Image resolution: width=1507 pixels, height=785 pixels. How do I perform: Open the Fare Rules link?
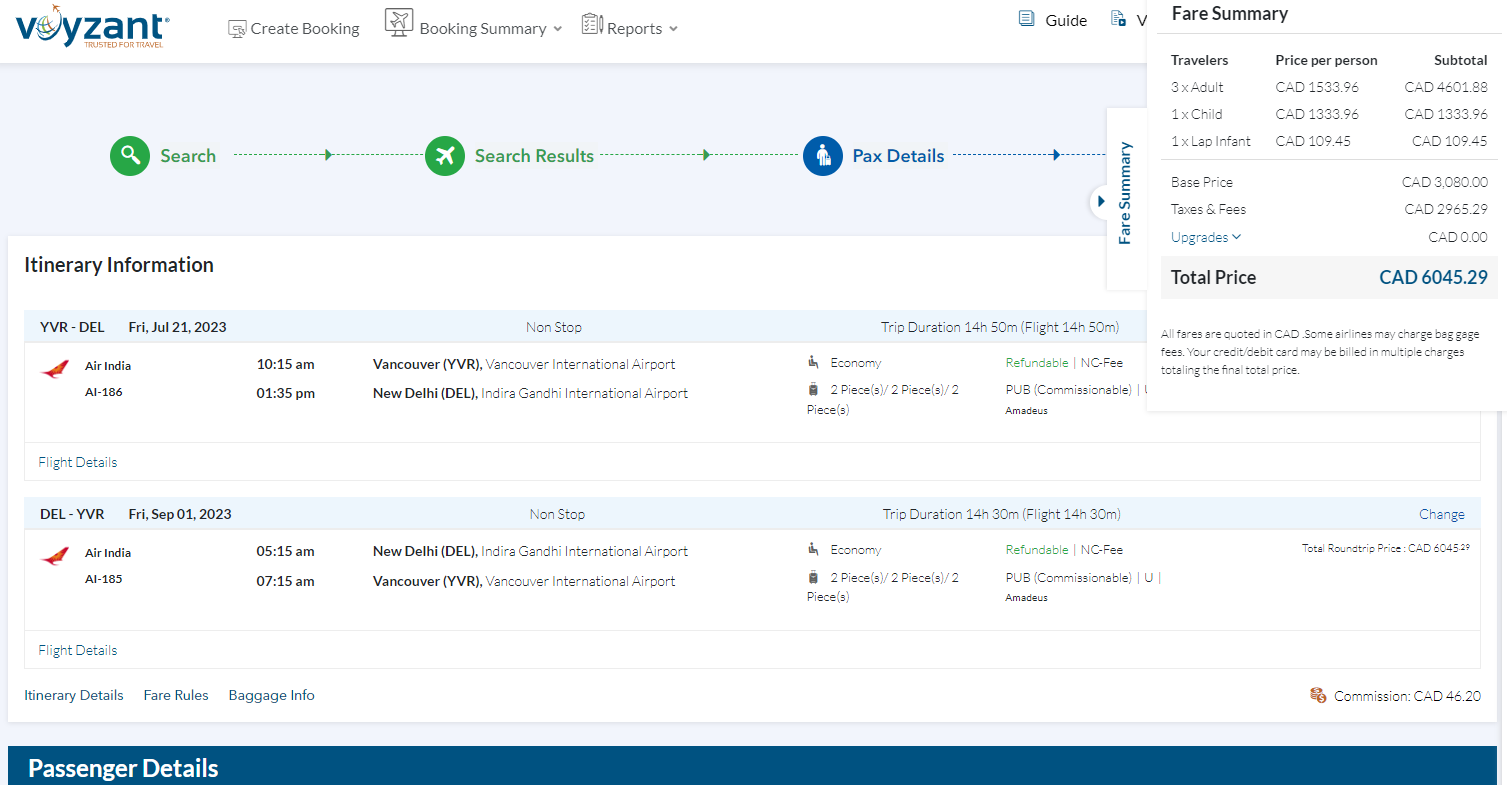[x=176, y=695]
